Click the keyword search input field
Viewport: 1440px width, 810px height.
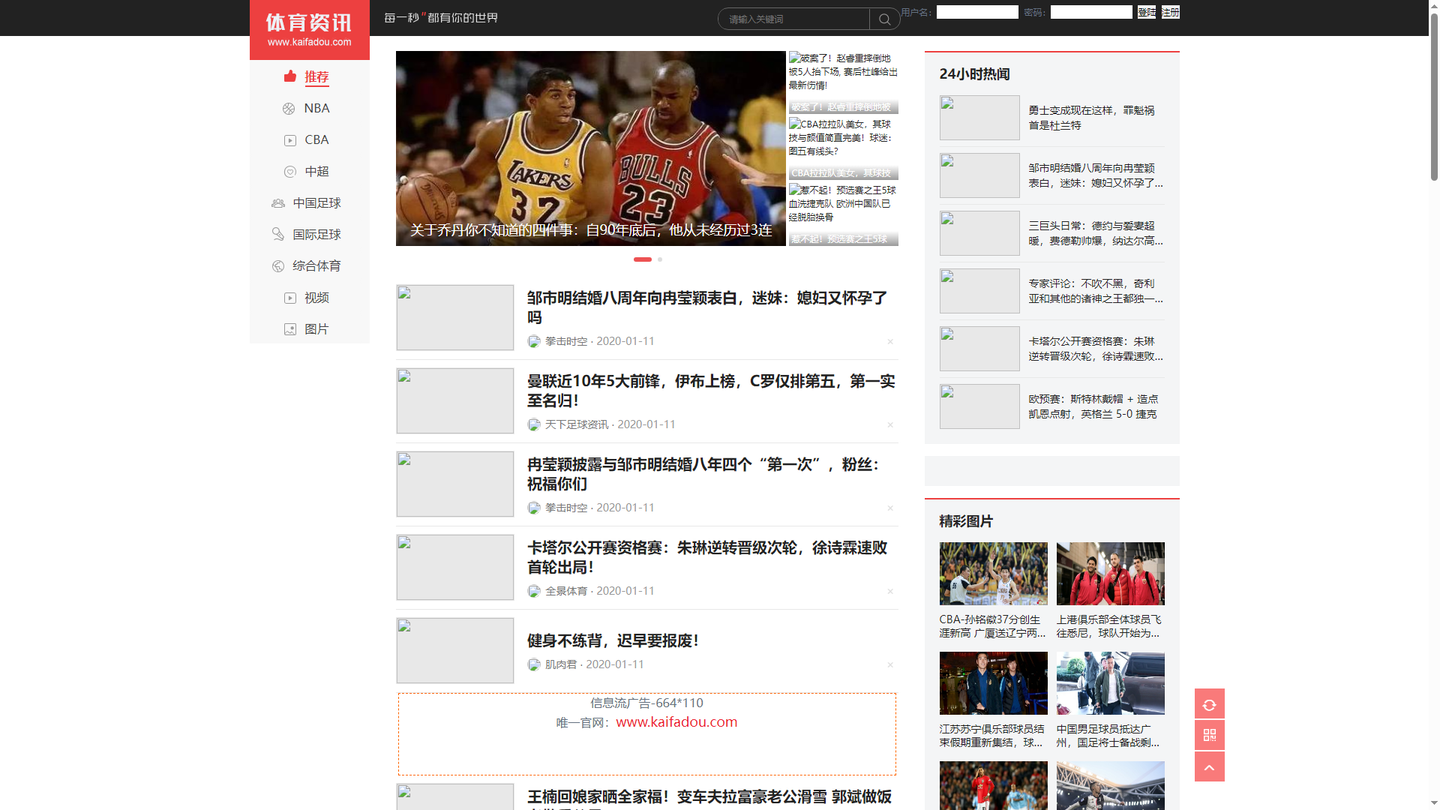(x=794, y=19)
